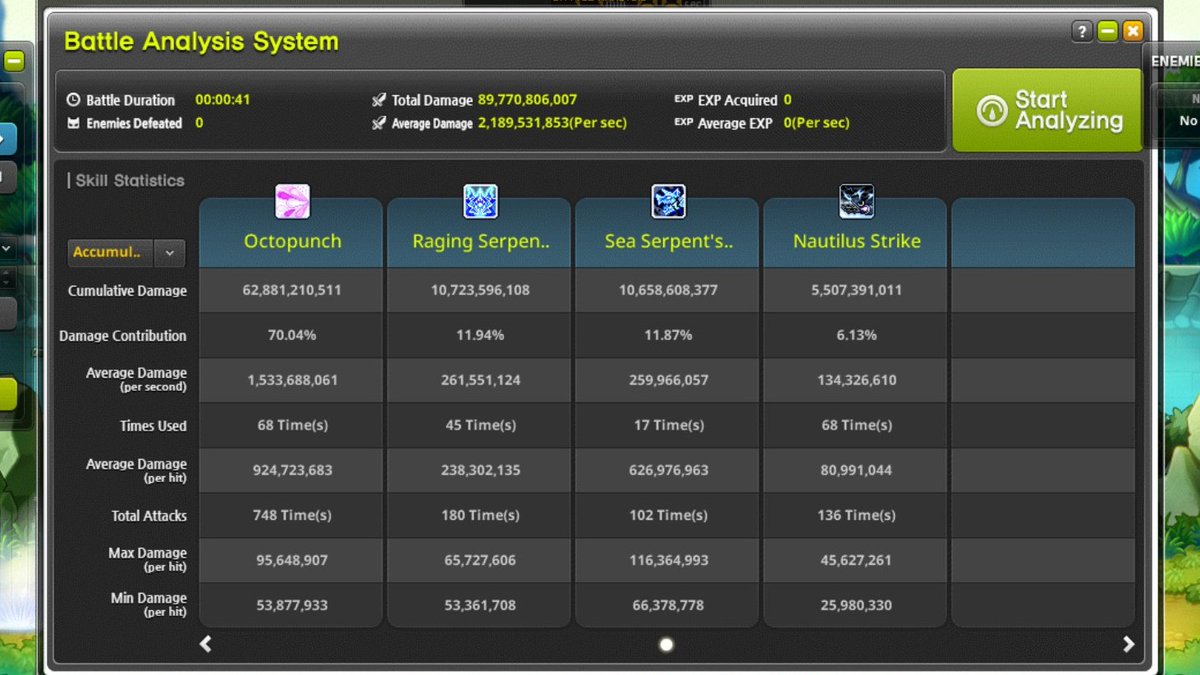Click the 5,507,391,011 cumulative damage cell
Image resolution: width=1200 pixels, height=675 pixels.
click(x=855, y=290)
